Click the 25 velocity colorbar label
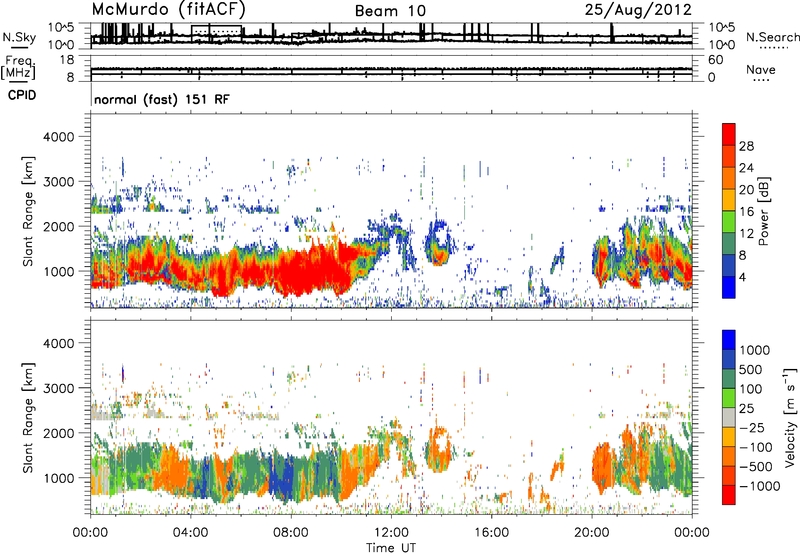 pyautogui.click(x=747, y=409)
